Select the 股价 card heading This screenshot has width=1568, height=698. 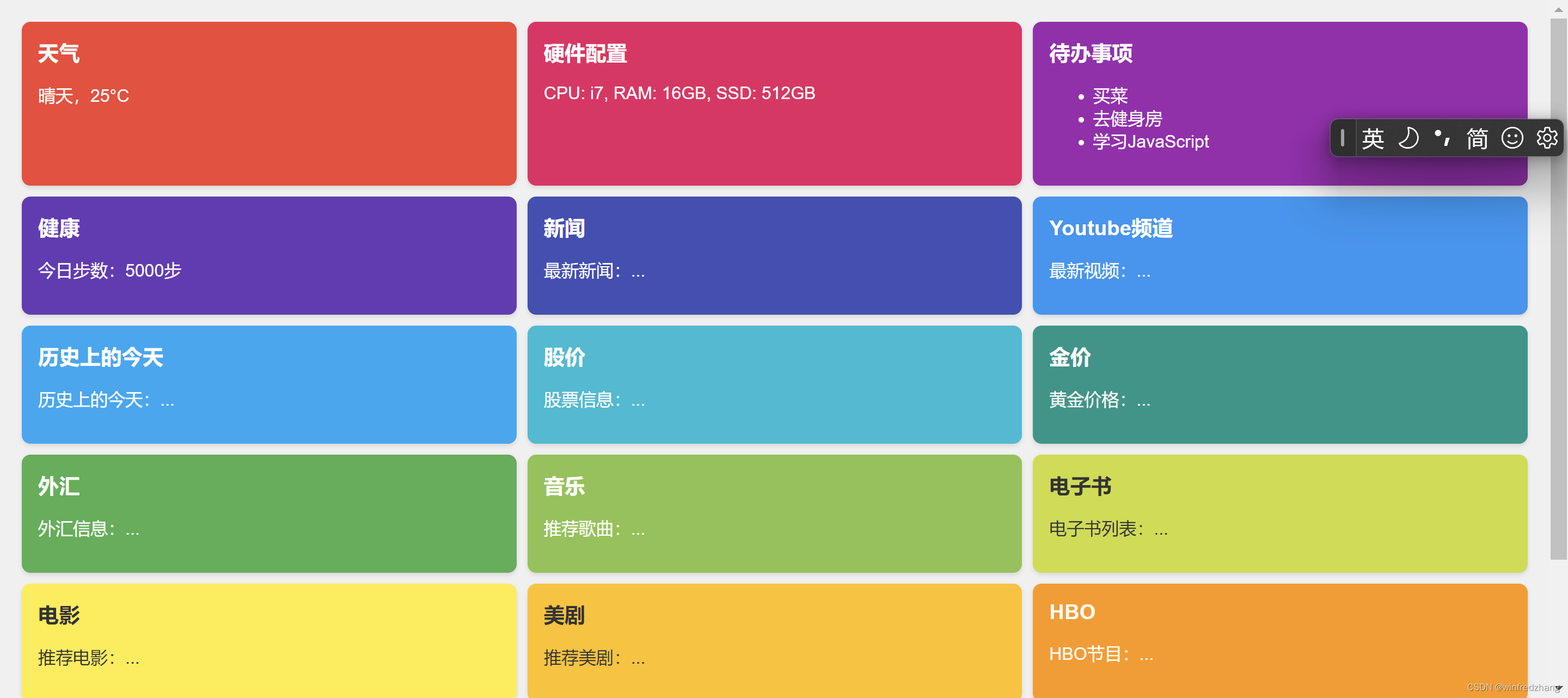tap(563, 357)
